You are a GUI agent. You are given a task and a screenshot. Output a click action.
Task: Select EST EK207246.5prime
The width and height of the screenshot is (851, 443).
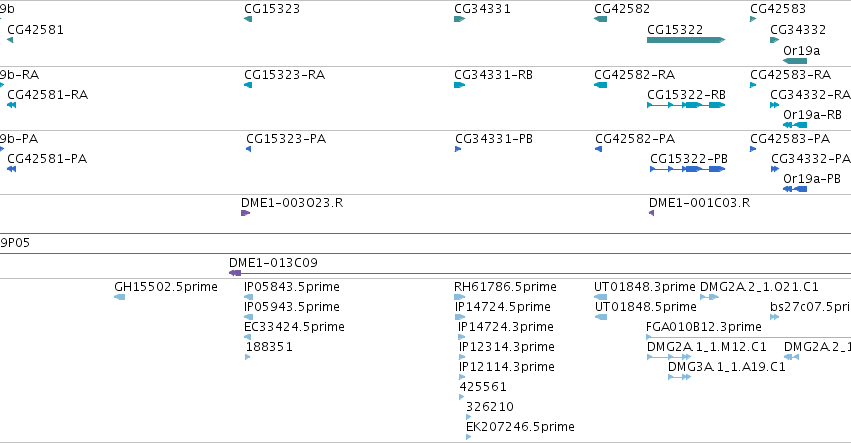point(520,427)
